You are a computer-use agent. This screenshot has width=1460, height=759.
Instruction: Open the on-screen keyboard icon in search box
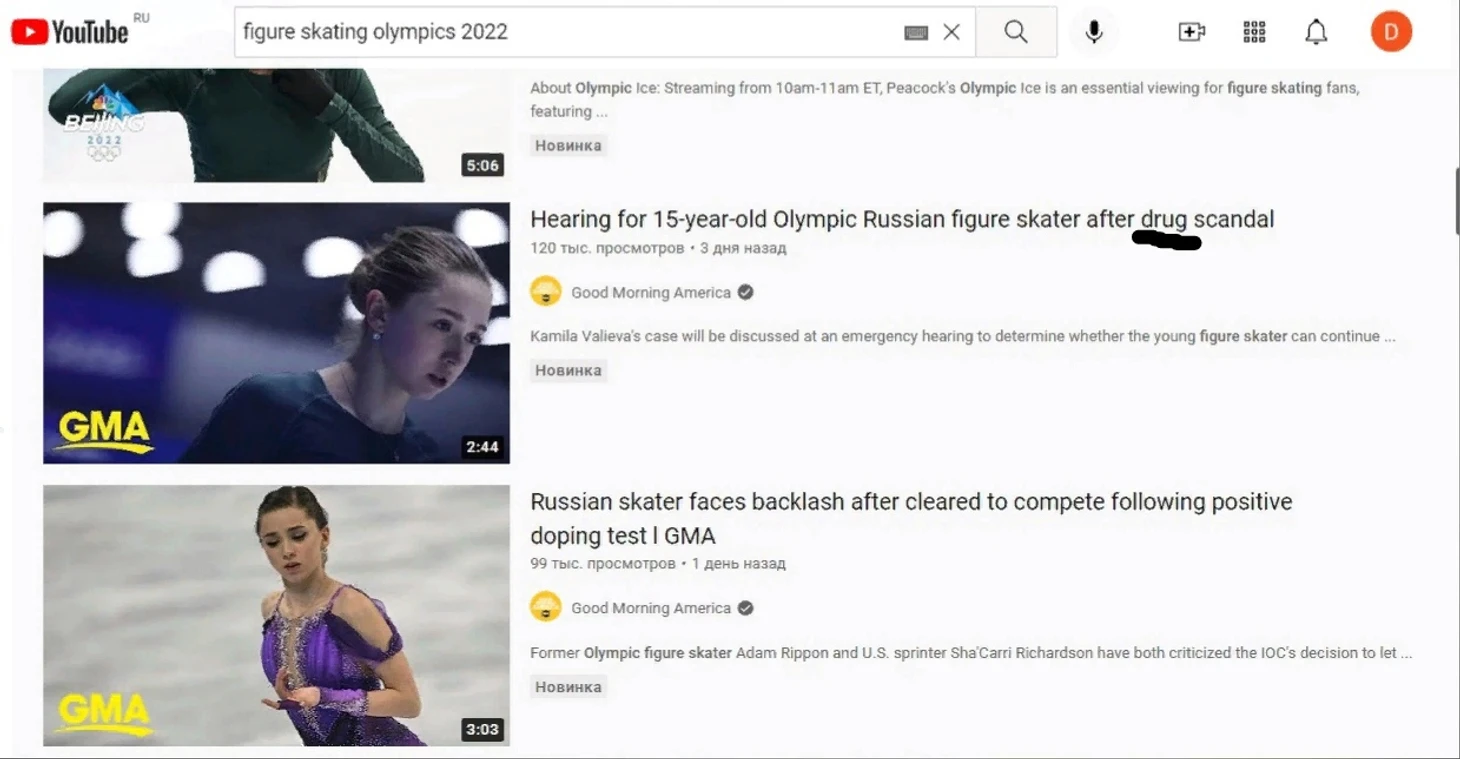[x=915, y=33]
